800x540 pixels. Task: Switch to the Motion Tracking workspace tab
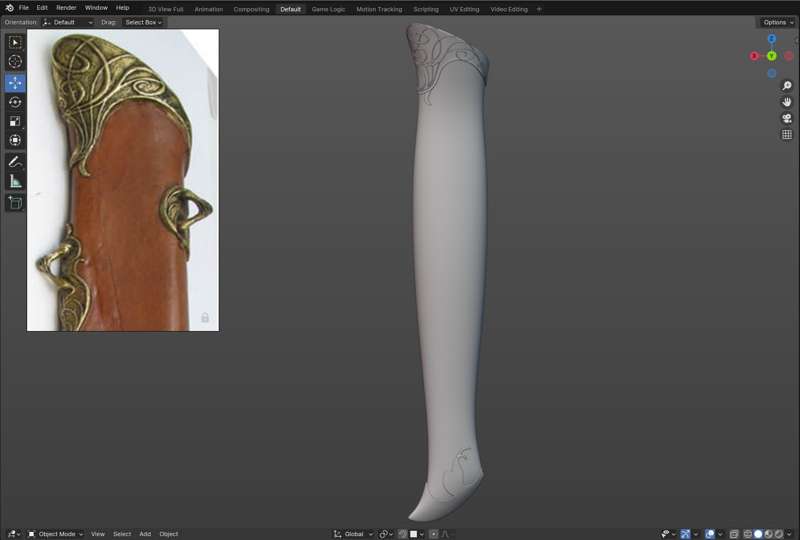(379, 9)
